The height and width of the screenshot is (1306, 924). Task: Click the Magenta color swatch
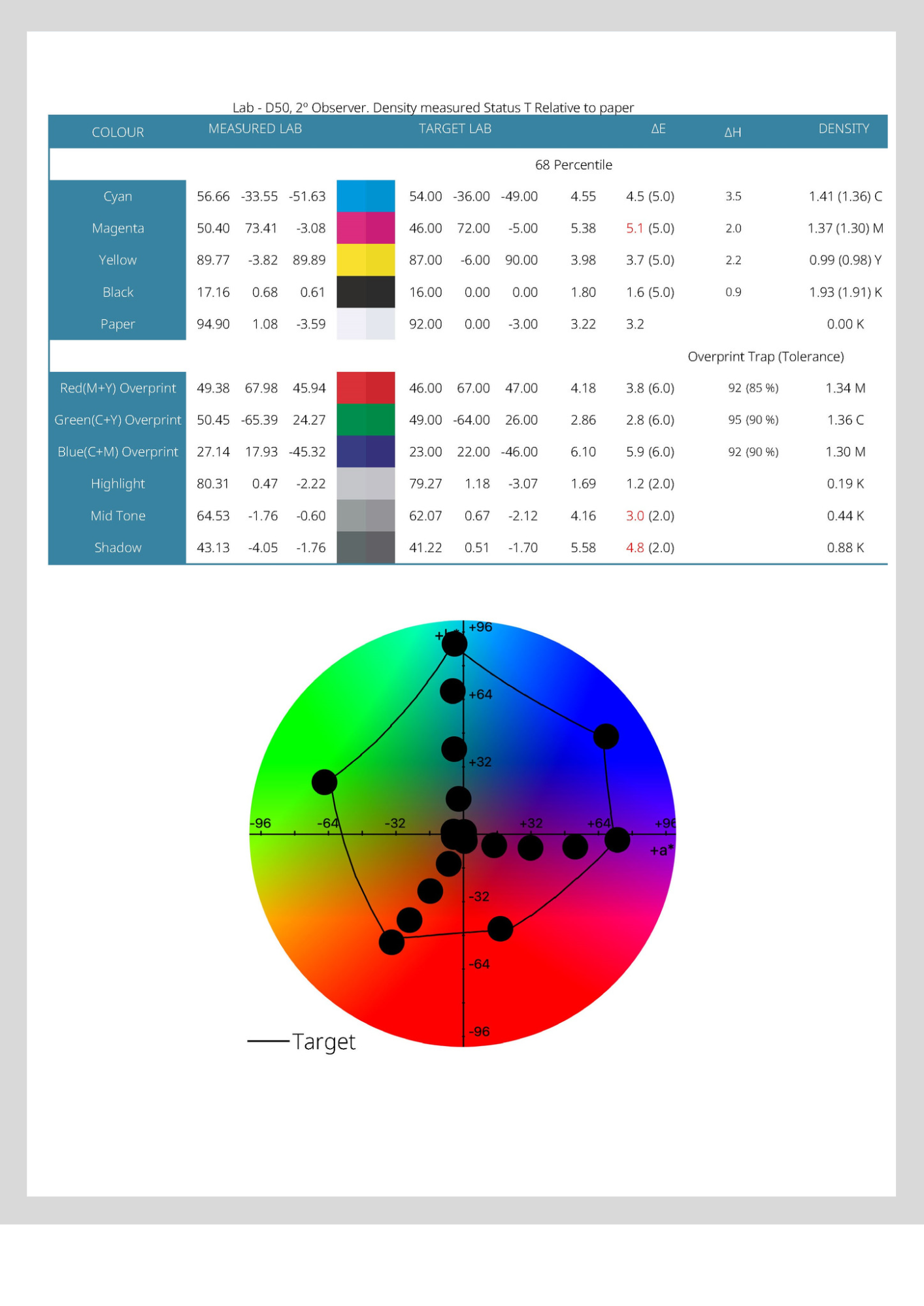point(365,228)
